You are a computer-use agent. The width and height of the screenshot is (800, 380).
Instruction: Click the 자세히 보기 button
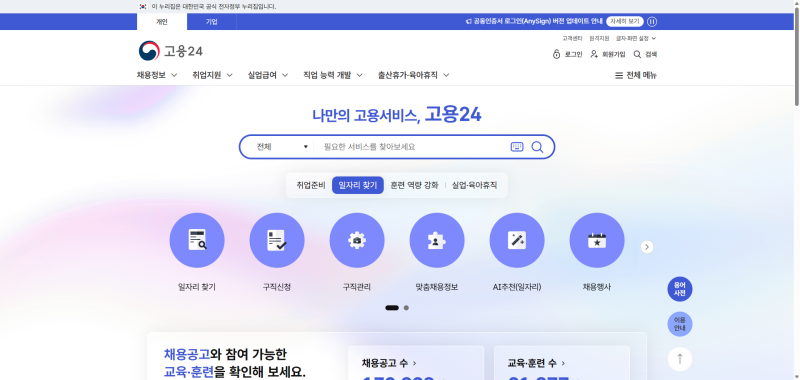coord(625,21)
